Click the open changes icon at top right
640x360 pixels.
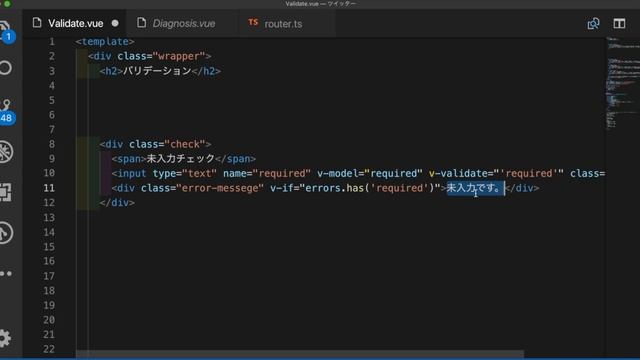coord(593,24)
